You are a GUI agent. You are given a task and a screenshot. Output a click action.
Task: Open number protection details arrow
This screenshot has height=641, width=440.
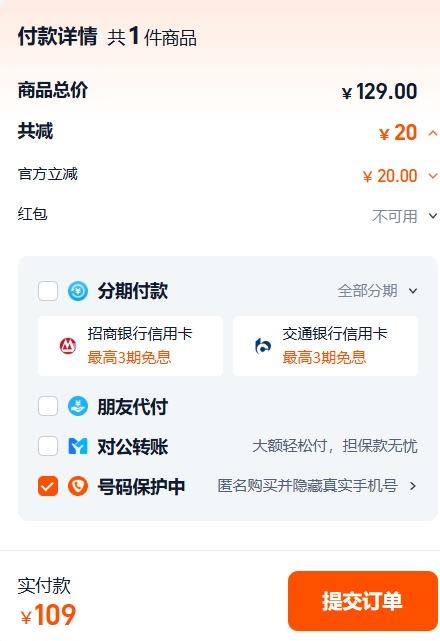(x=413, y=486)
